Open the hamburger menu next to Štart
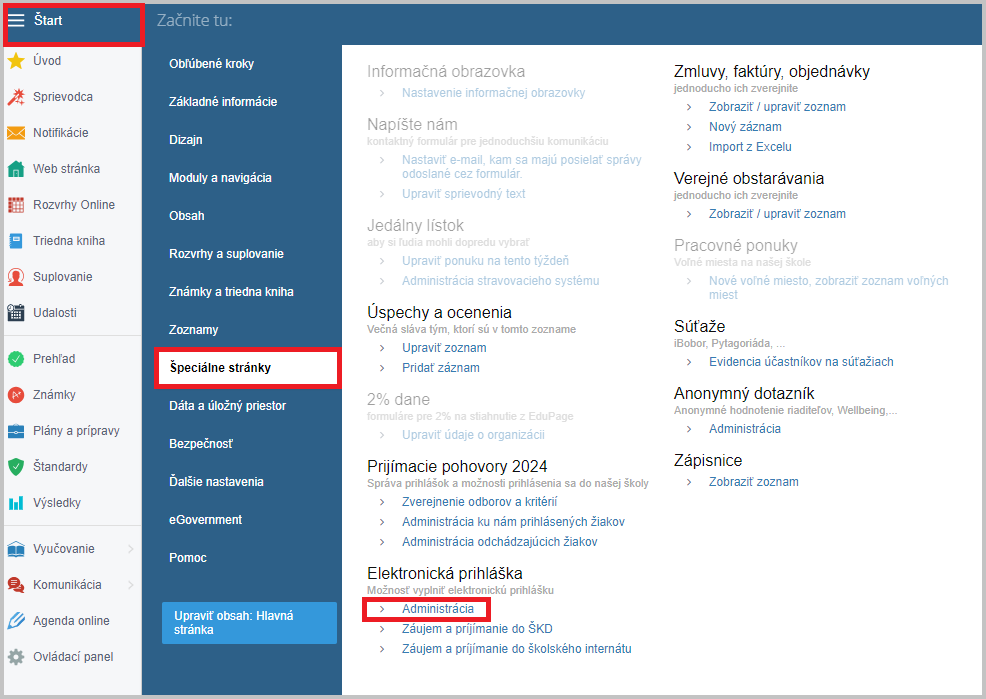 click(16, 20)
